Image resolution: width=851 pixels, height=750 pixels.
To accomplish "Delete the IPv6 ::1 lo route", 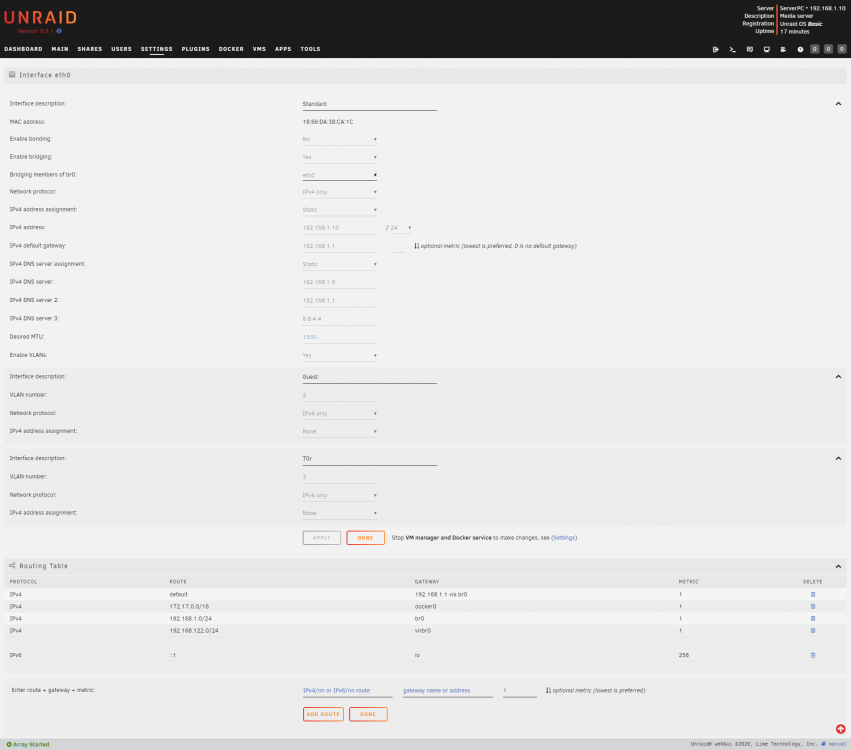I will (x=812, y=655).
